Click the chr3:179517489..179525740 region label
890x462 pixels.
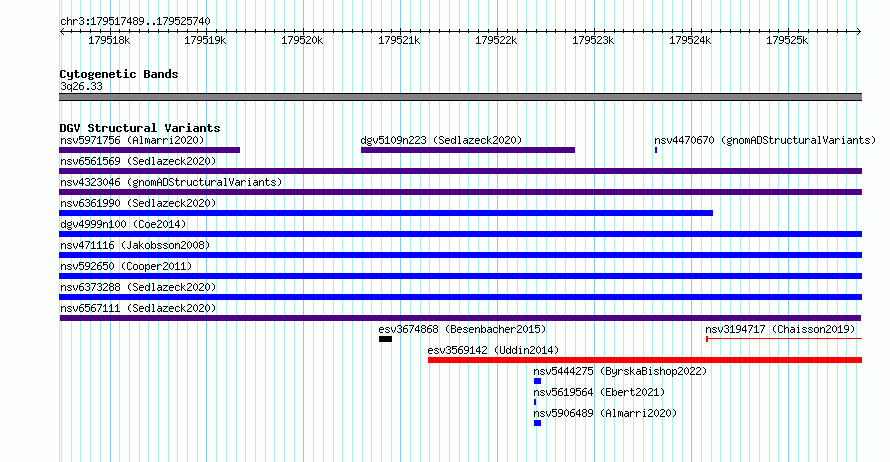135,21
